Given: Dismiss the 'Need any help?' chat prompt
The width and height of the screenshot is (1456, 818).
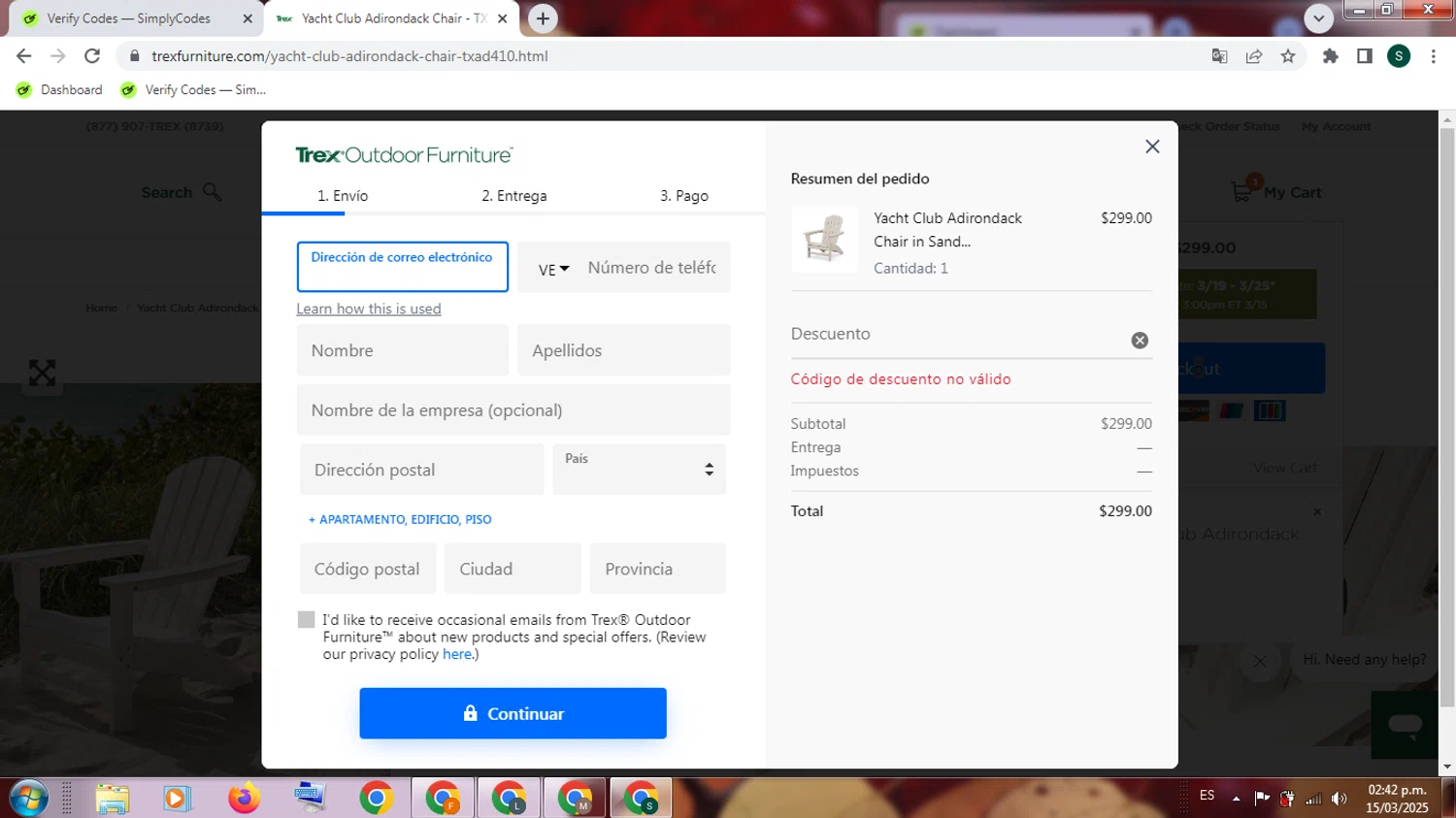Looking at the screenshot, I should tap(1260, 661).
